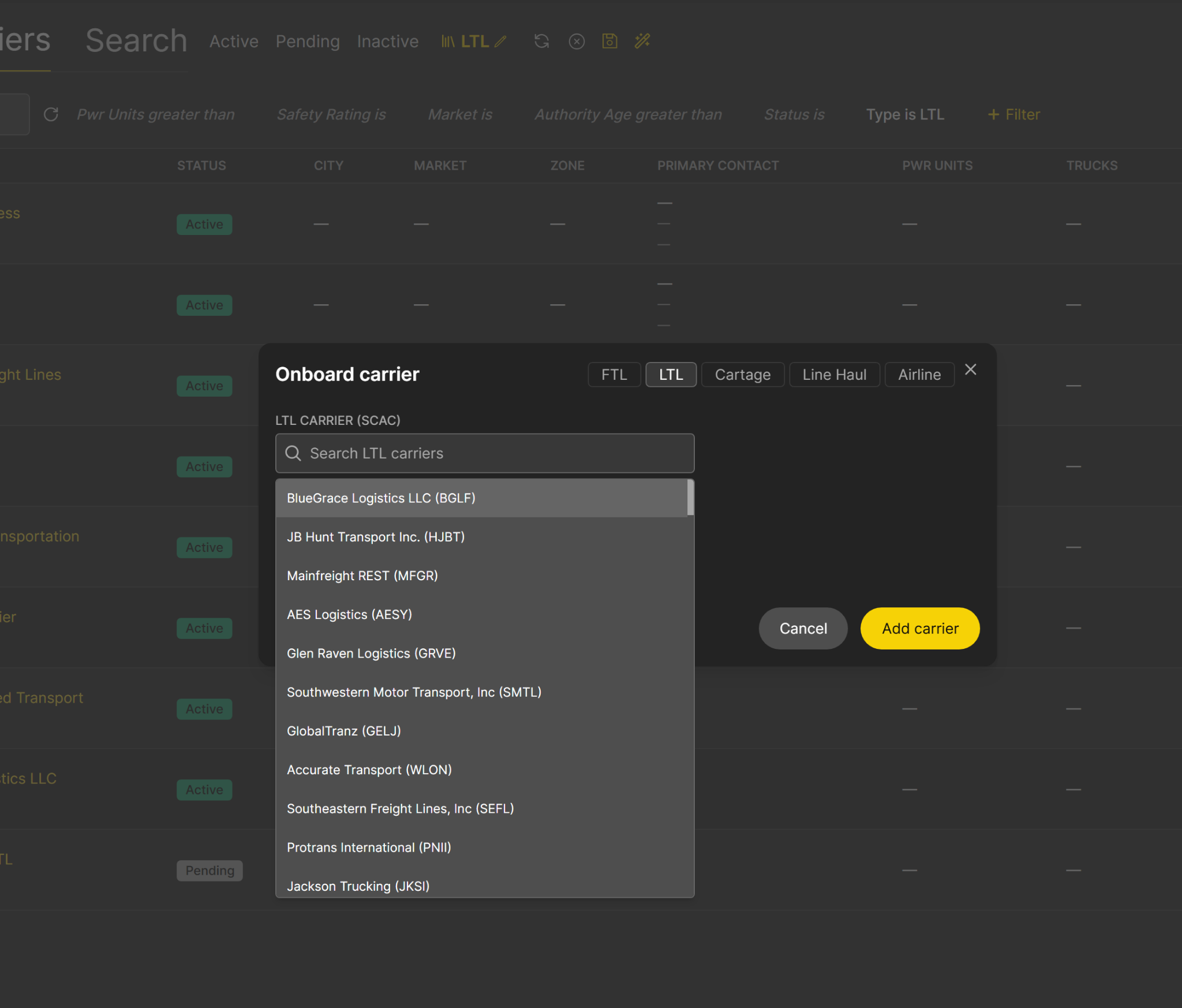This screenshot has width=1182, height=1008.
Task: Select the Line Haul carrier type
Action: coord(834,375)
